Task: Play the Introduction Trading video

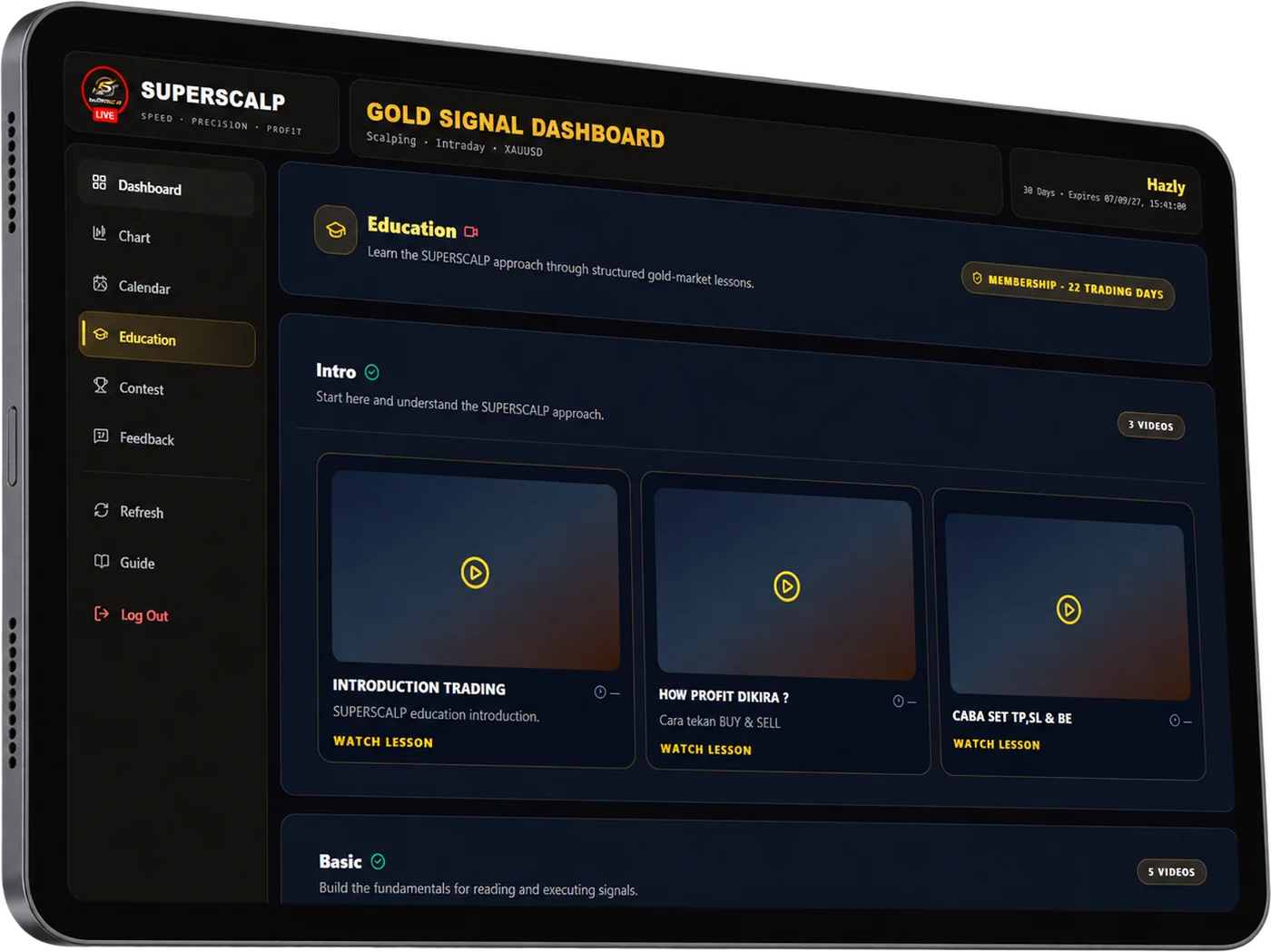Action: pyautogui.click(x=475, y=573)
